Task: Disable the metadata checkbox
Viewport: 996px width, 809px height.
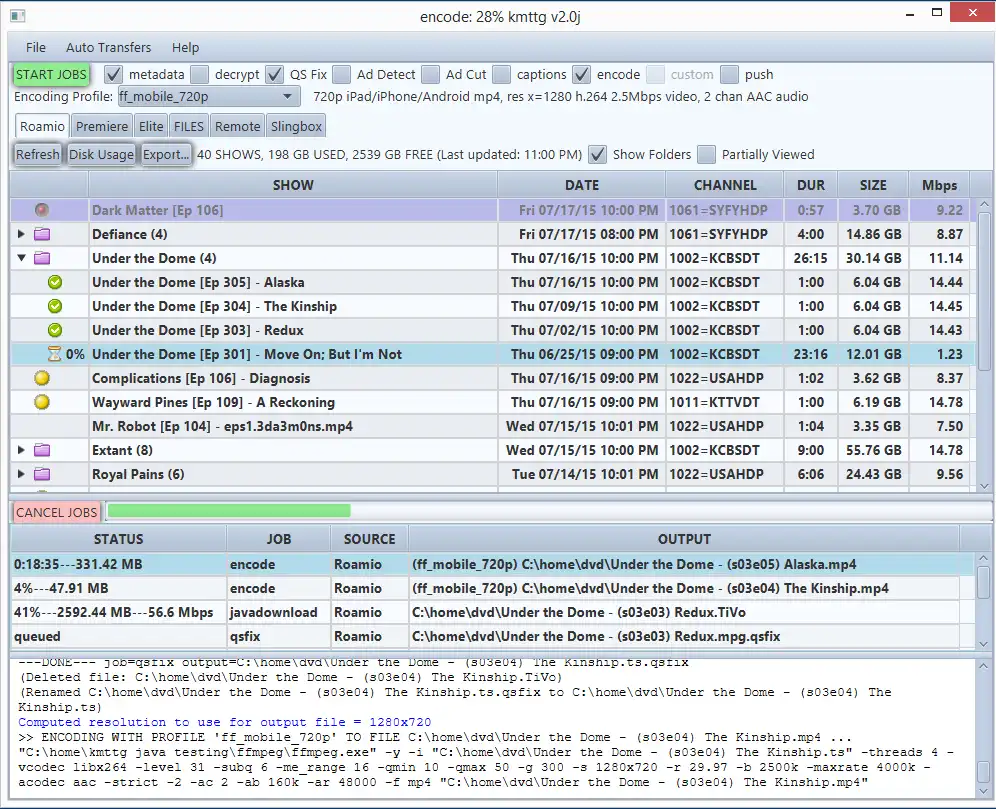Action: point(113,74)
